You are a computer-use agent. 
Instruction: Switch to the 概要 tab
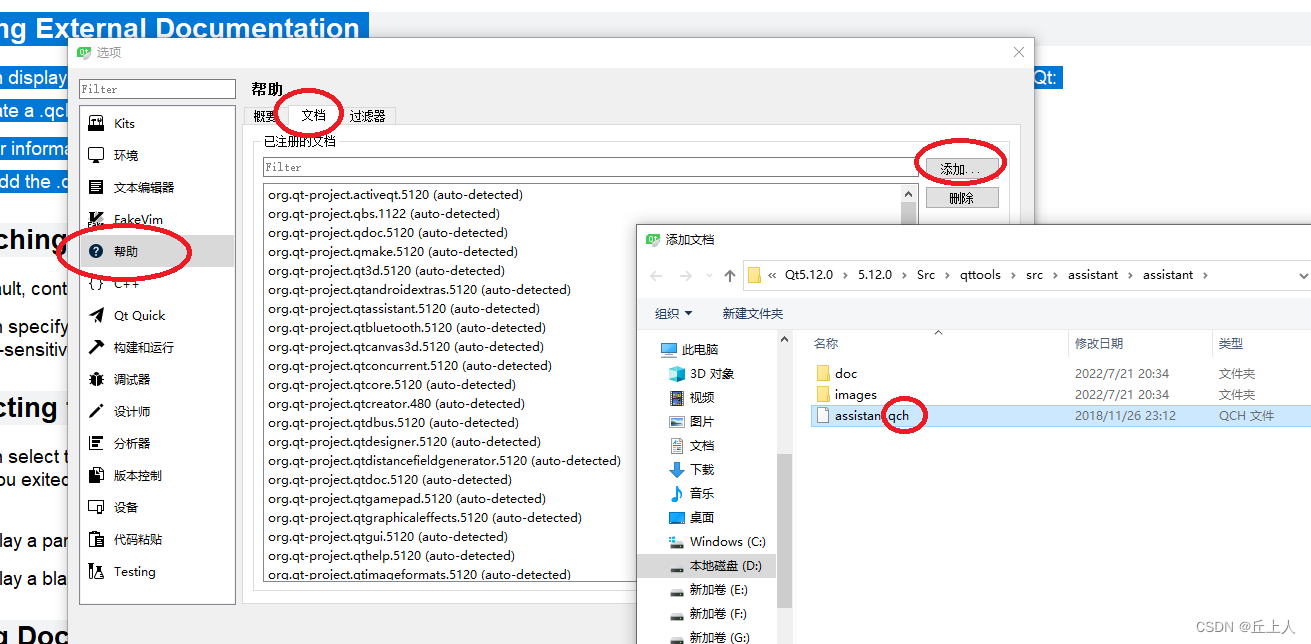(x=263, y=116)
